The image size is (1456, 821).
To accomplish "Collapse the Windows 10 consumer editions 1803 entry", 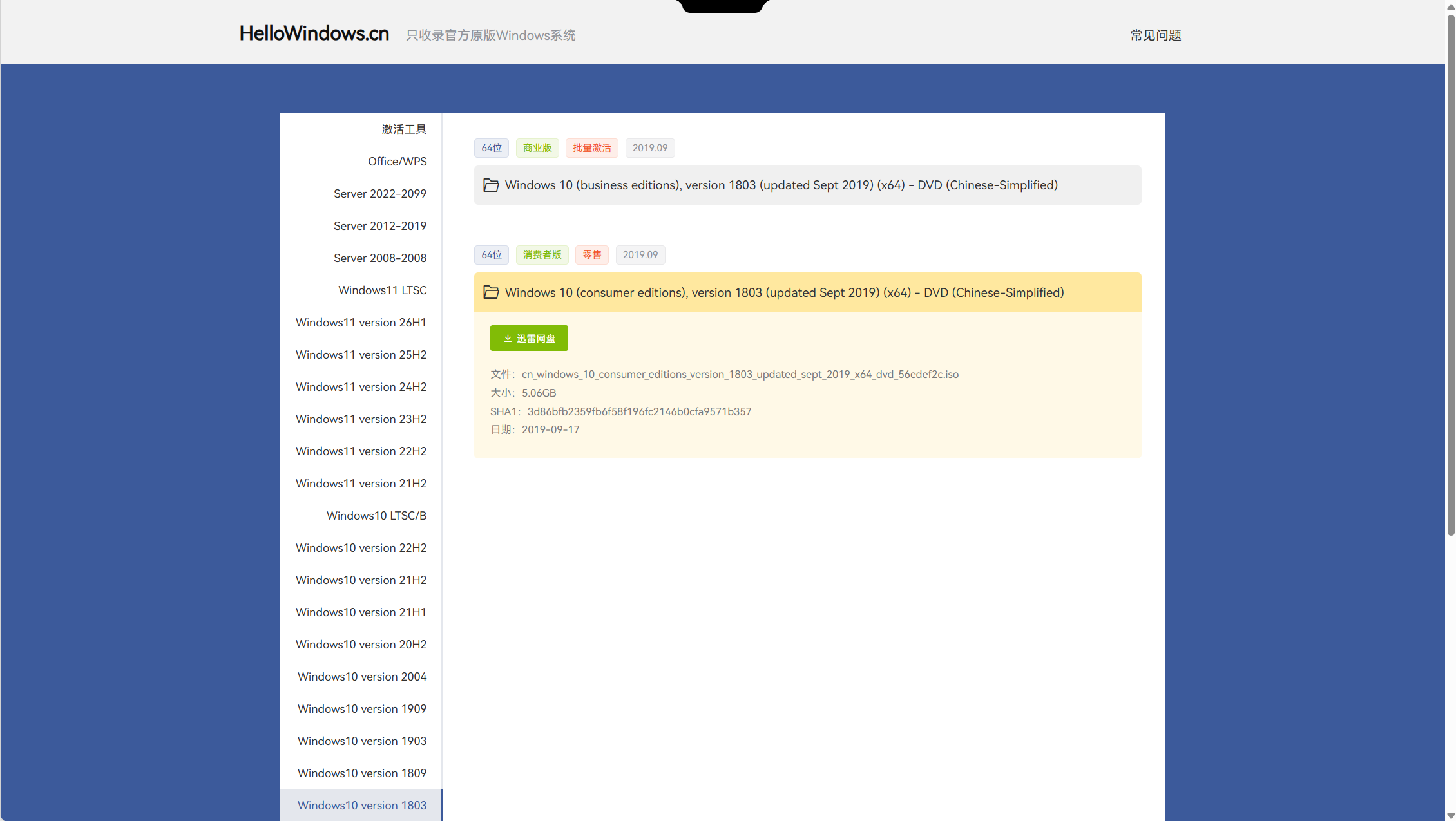I will 807,292.
